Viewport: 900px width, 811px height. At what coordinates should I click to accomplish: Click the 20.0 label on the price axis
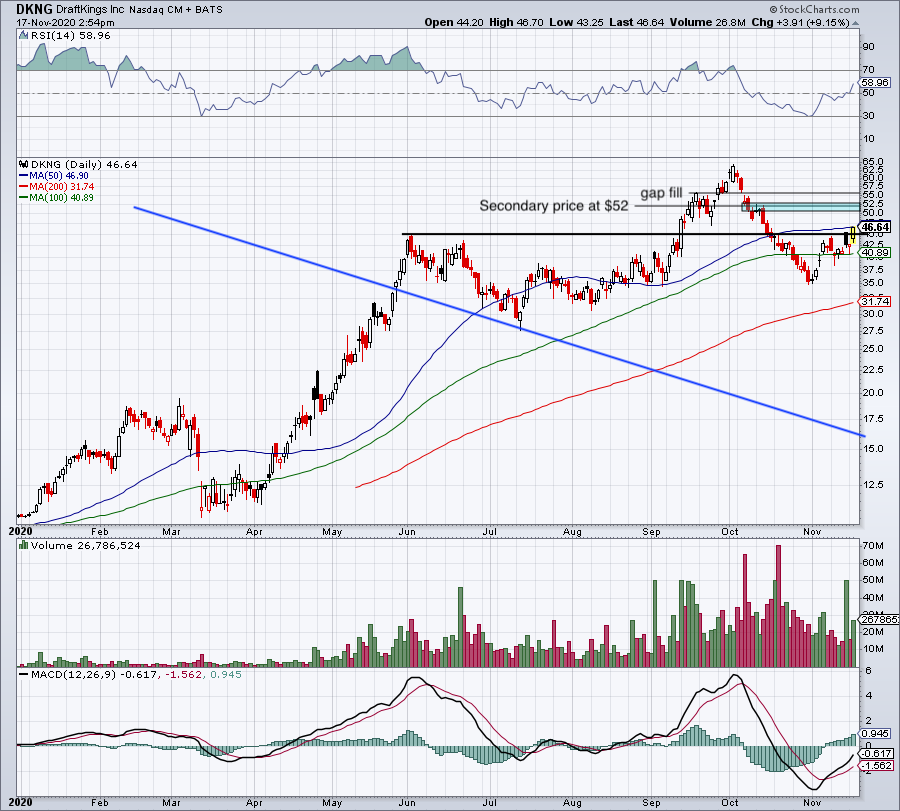872,393
